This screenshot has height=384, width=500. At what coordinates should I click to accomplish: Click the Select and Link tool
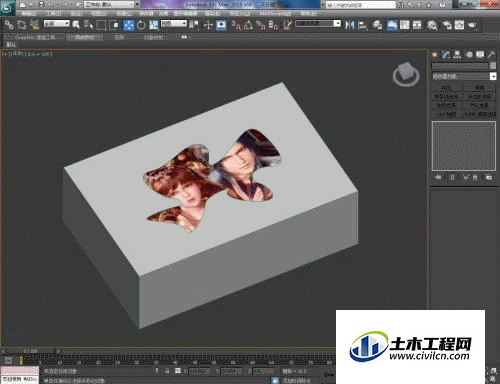9,25
